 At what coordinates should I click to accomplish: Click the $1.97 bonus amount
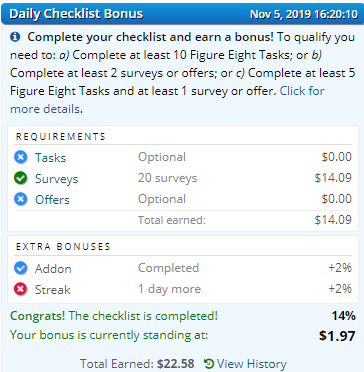tap(337, 336)
